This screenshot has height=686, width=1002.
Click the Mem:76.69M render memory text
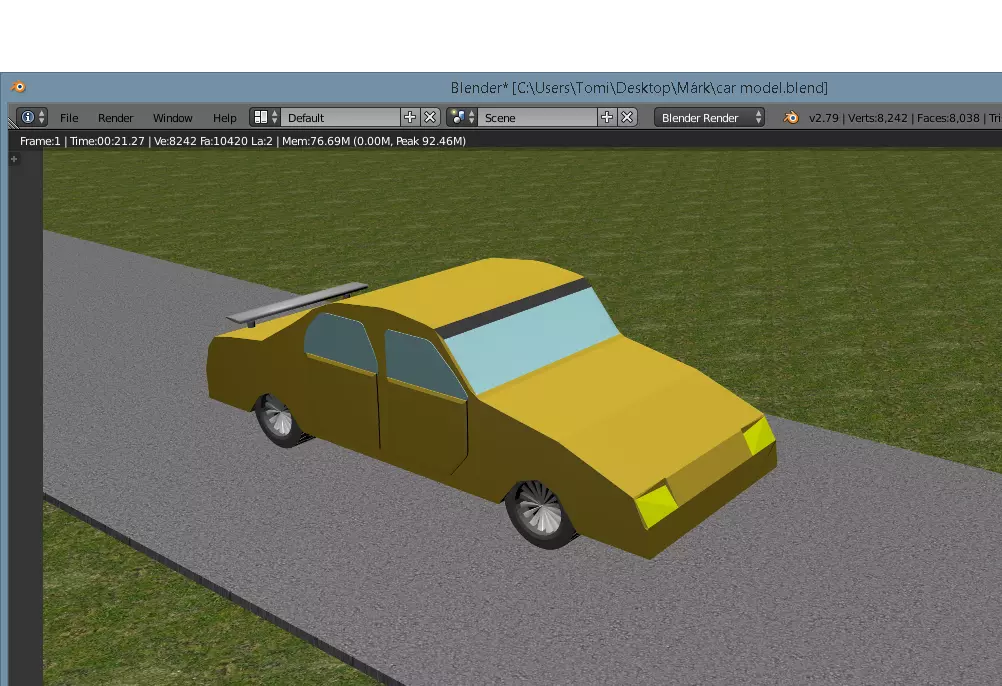[374, 141]
